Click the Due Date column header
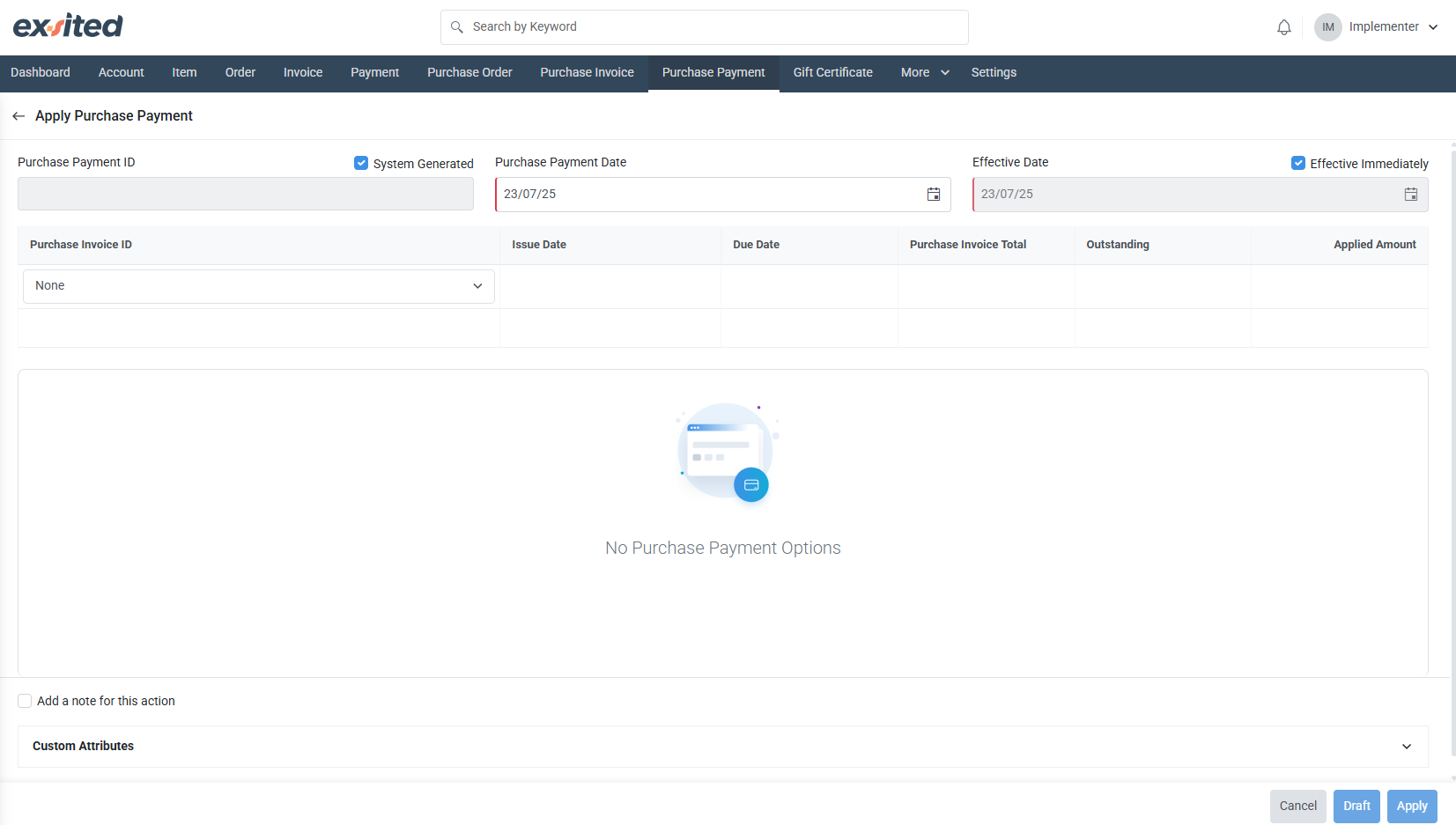Image resolution: width=1456 pixels, height=825 pixels. [809, 245]
